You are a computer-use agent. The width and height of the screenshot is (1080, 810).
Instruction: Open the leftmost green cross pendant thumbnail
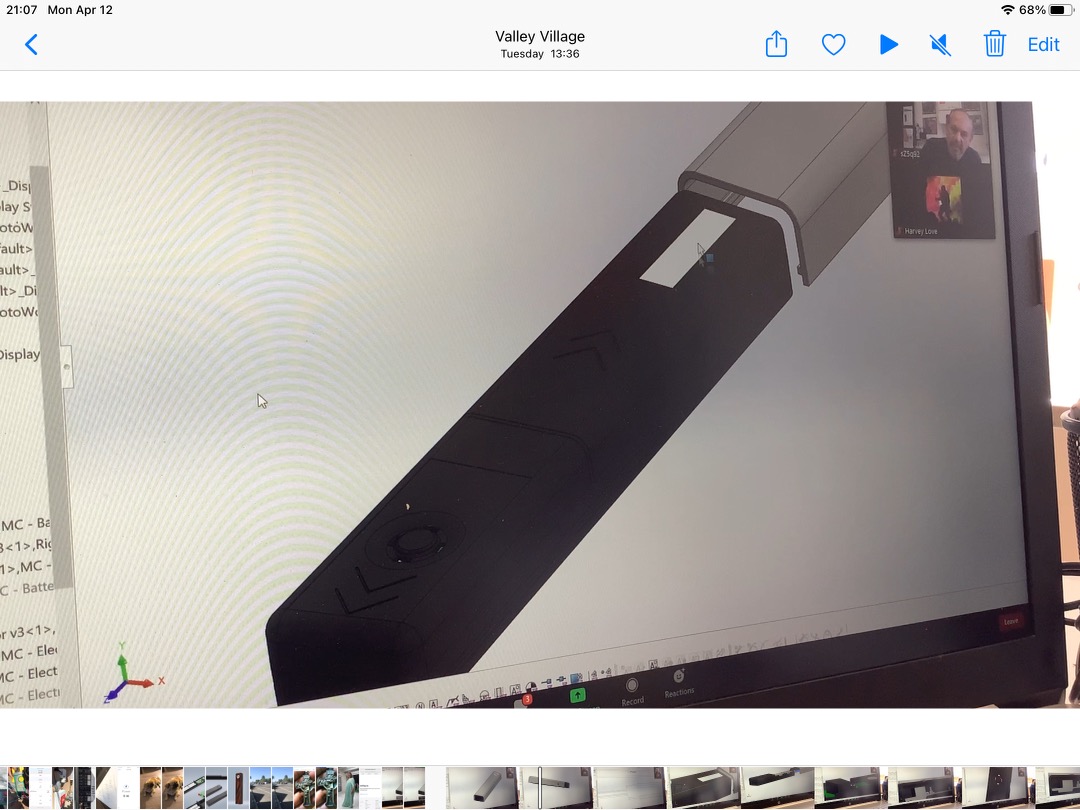pos(304,788)
